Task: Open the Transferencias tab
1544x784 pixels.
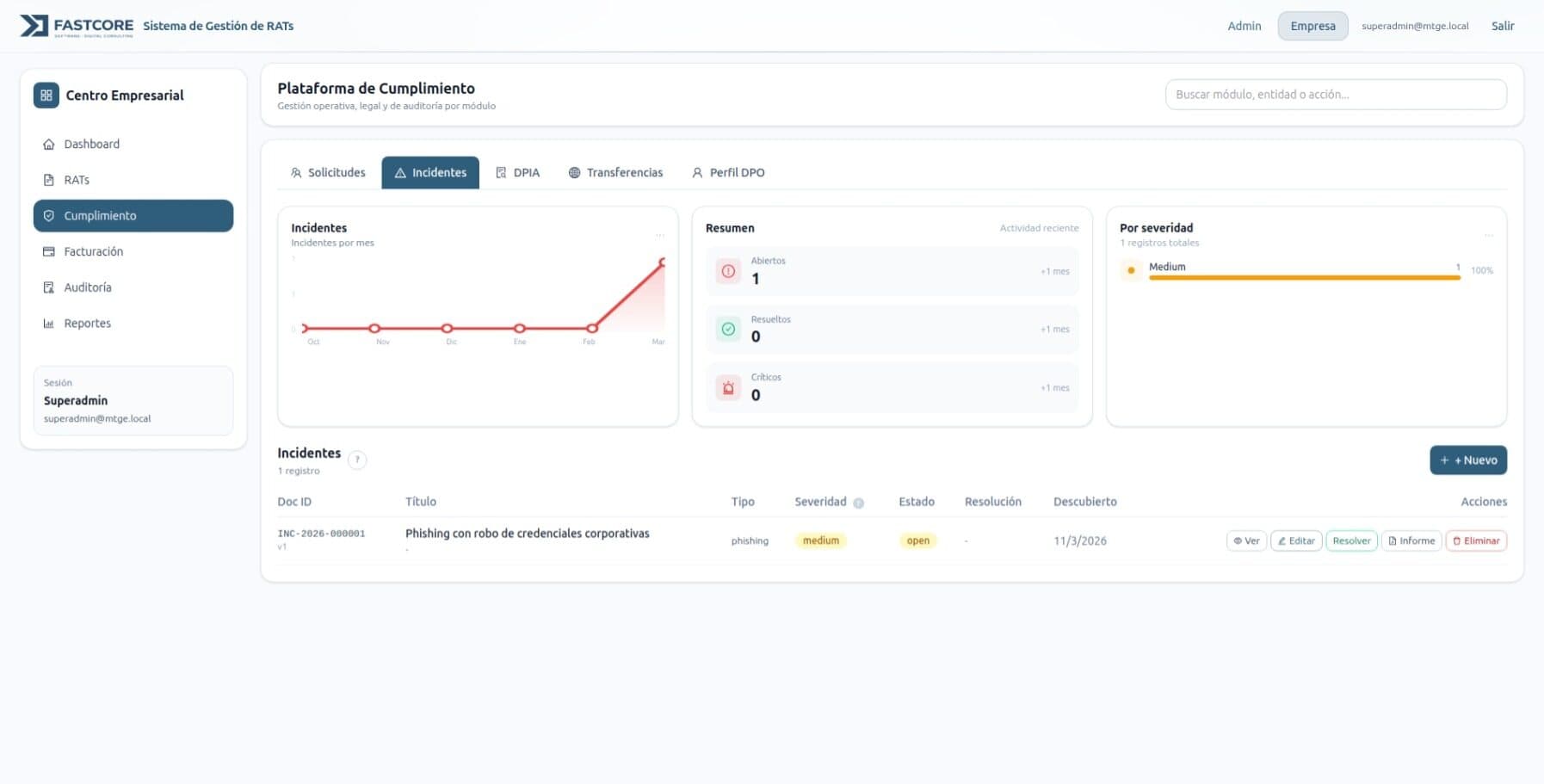Action: click(615, 173)
